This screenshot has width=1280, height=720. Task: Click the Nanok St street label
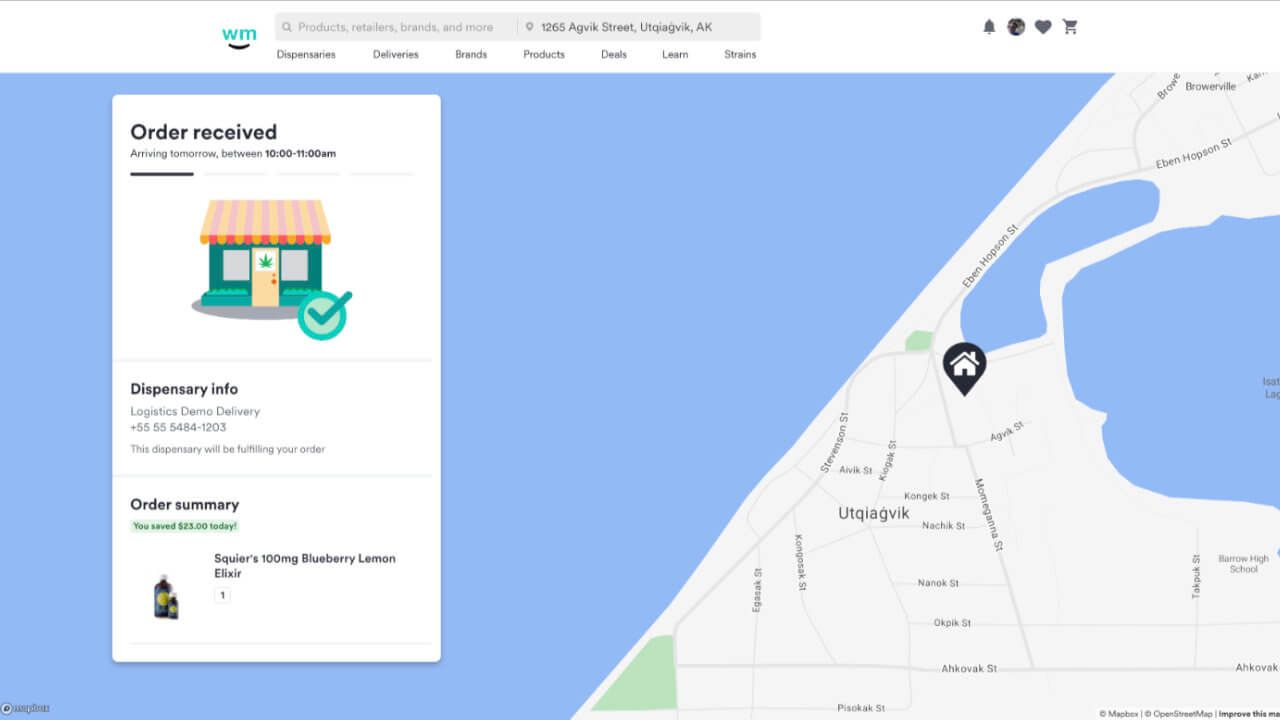pyautogui.click(x=938, y=583)
